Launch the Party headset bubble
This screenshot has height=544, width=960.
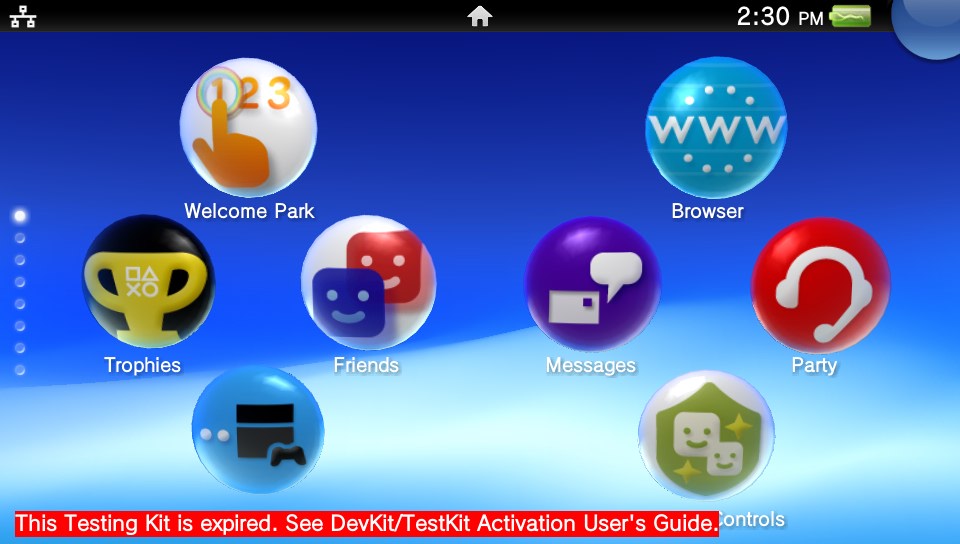click(x=820, y=286)
